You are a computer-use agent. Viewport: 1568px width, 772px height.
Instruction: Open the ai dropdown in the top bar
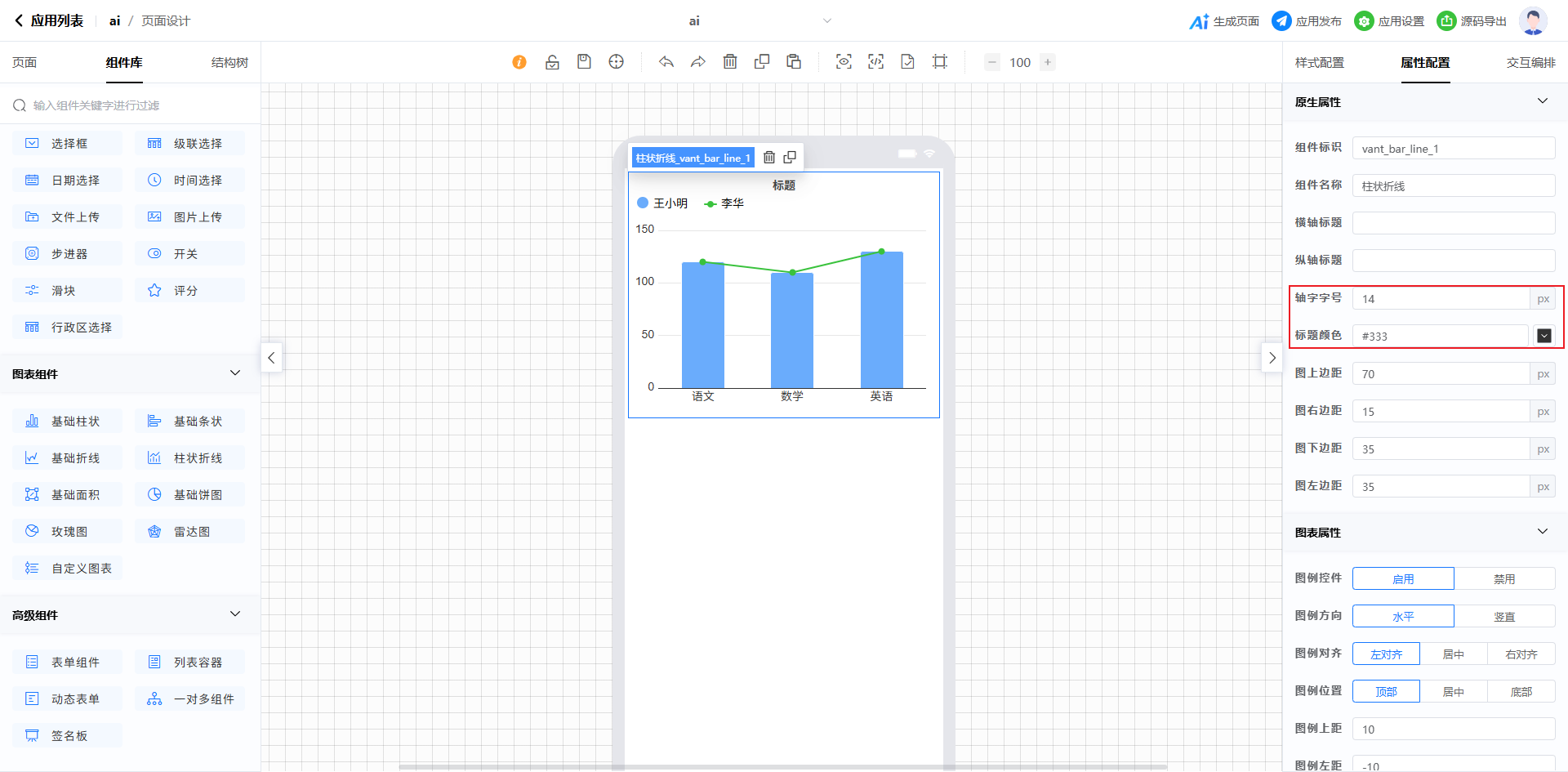(x=826, y=21)
